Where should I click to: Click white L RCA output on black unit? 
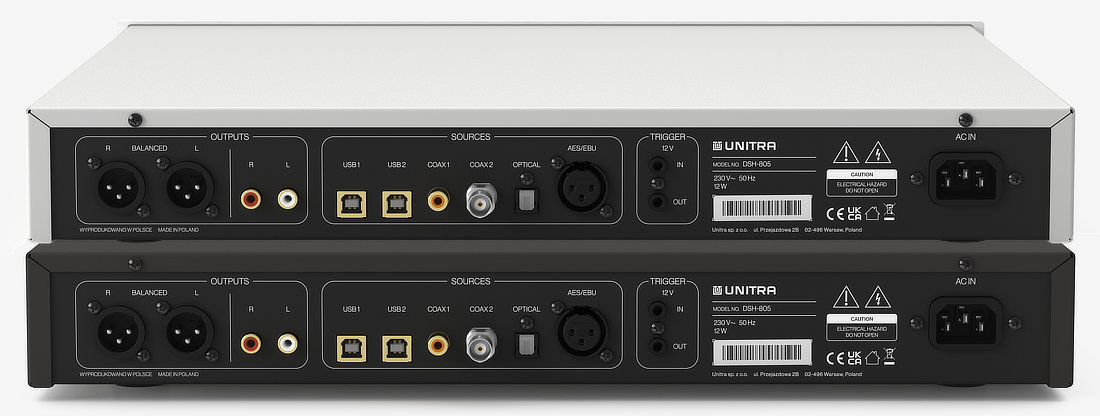(288, 343)
